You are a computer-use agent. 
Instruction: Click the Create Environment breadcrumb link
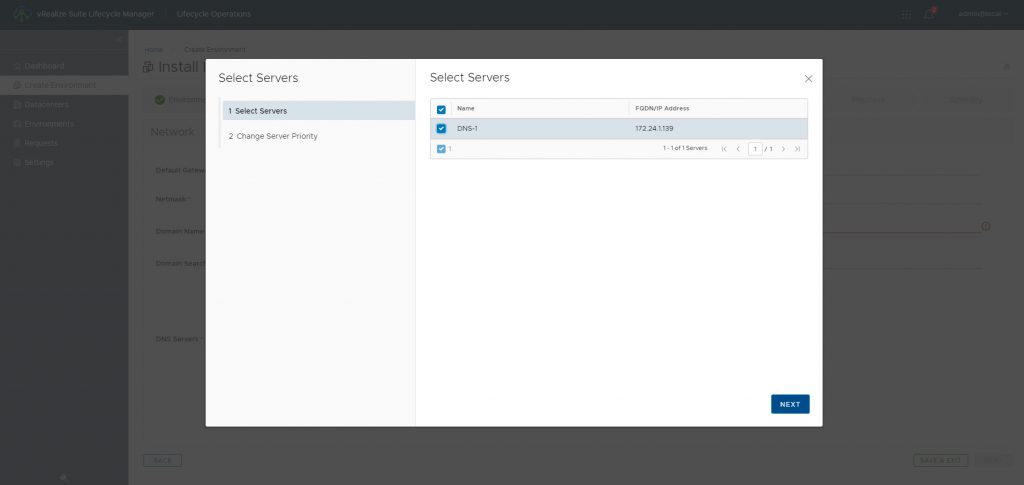pyautogui.click(x=215, y=50)
